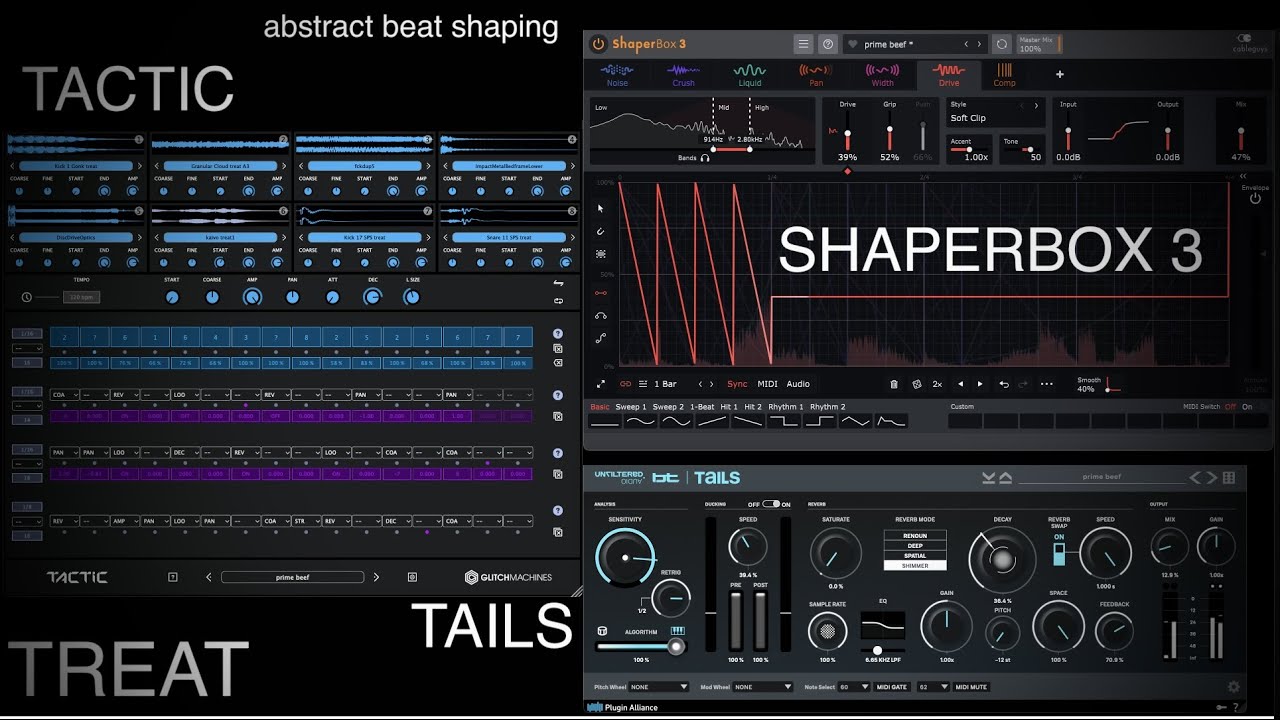1280x720 pixels.
Task: Select Sync trigger mode
Action: point(737,384)
